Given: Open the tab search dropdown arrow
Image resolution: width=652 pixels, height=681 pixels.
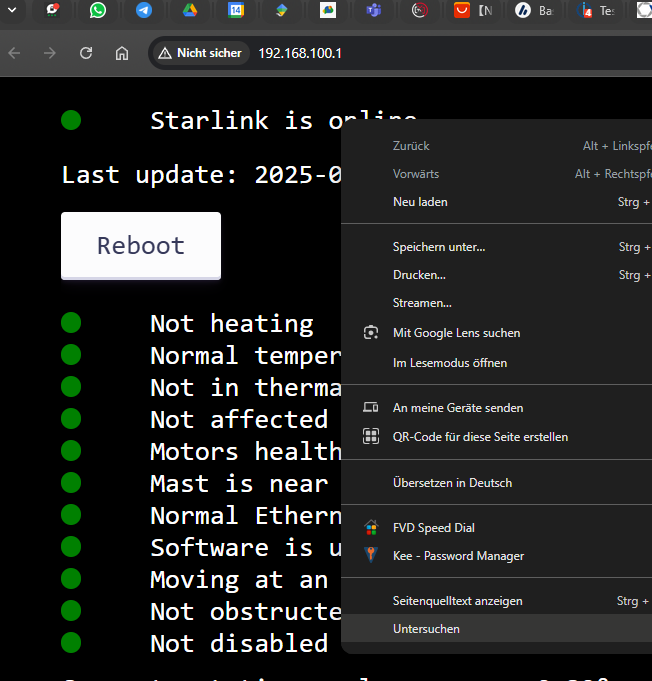Looking at the screenshot, I should click(x=12, y=10).
